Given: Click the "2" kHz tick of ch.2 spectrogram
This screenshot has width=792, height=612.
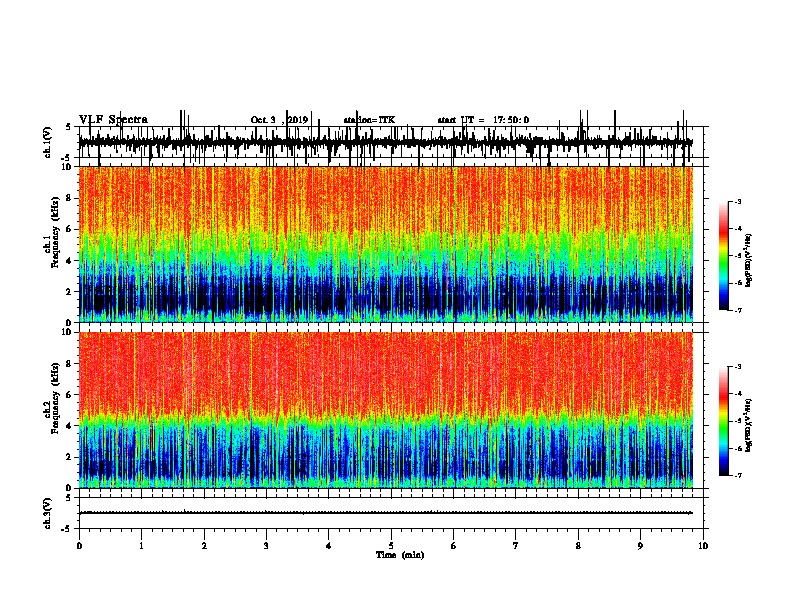Looking at the screenshot, I should tap(69, 457).
